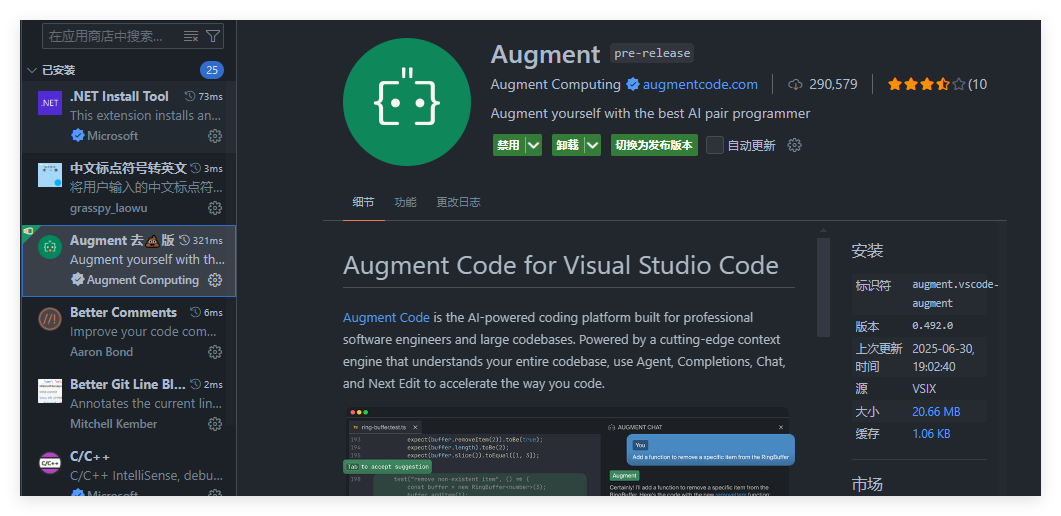The image size is (1061, 516).
Task: Switch to the 细节 tab
Action: (363, 202)
